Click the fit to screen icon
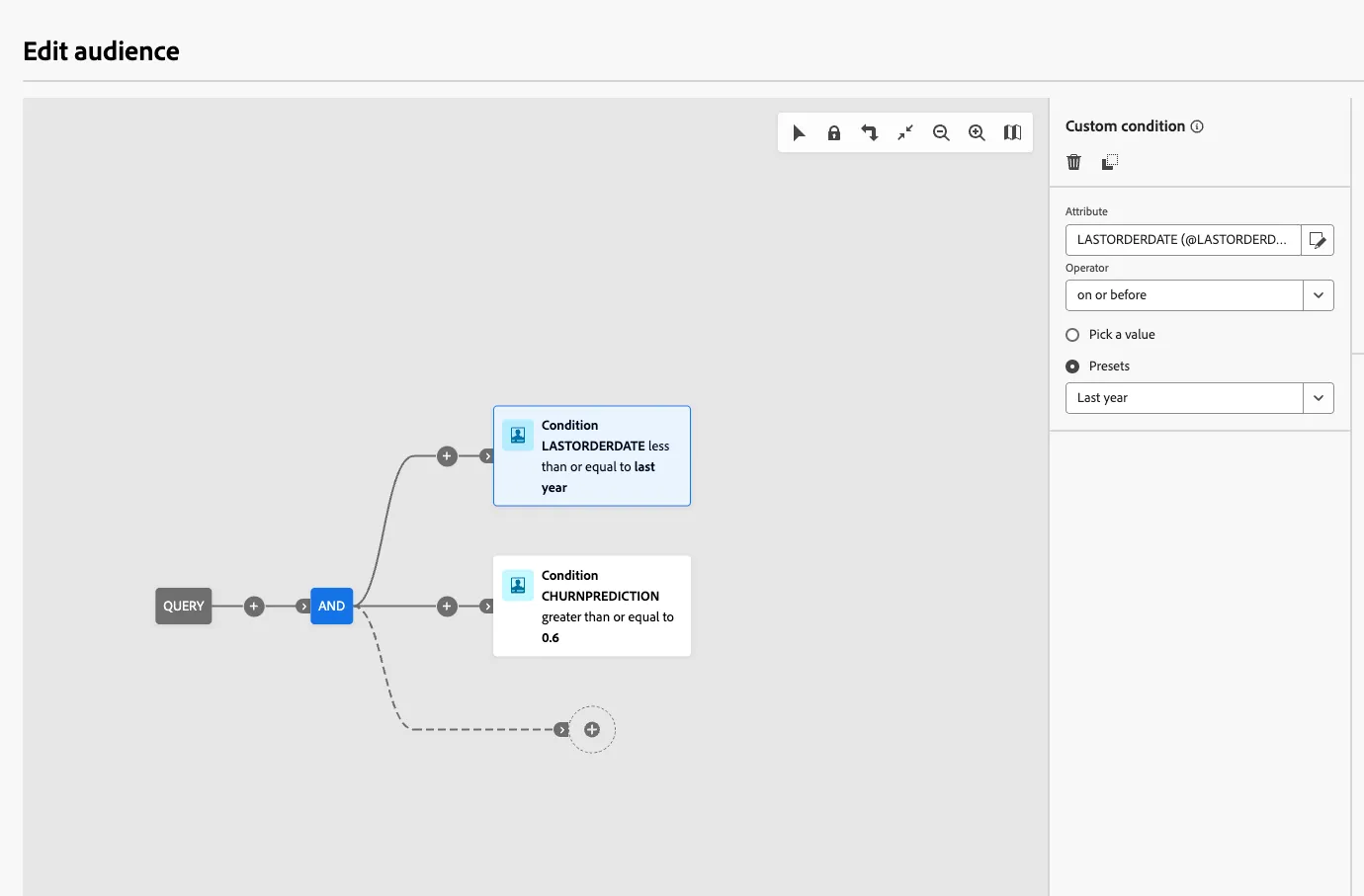 [905, 132]
